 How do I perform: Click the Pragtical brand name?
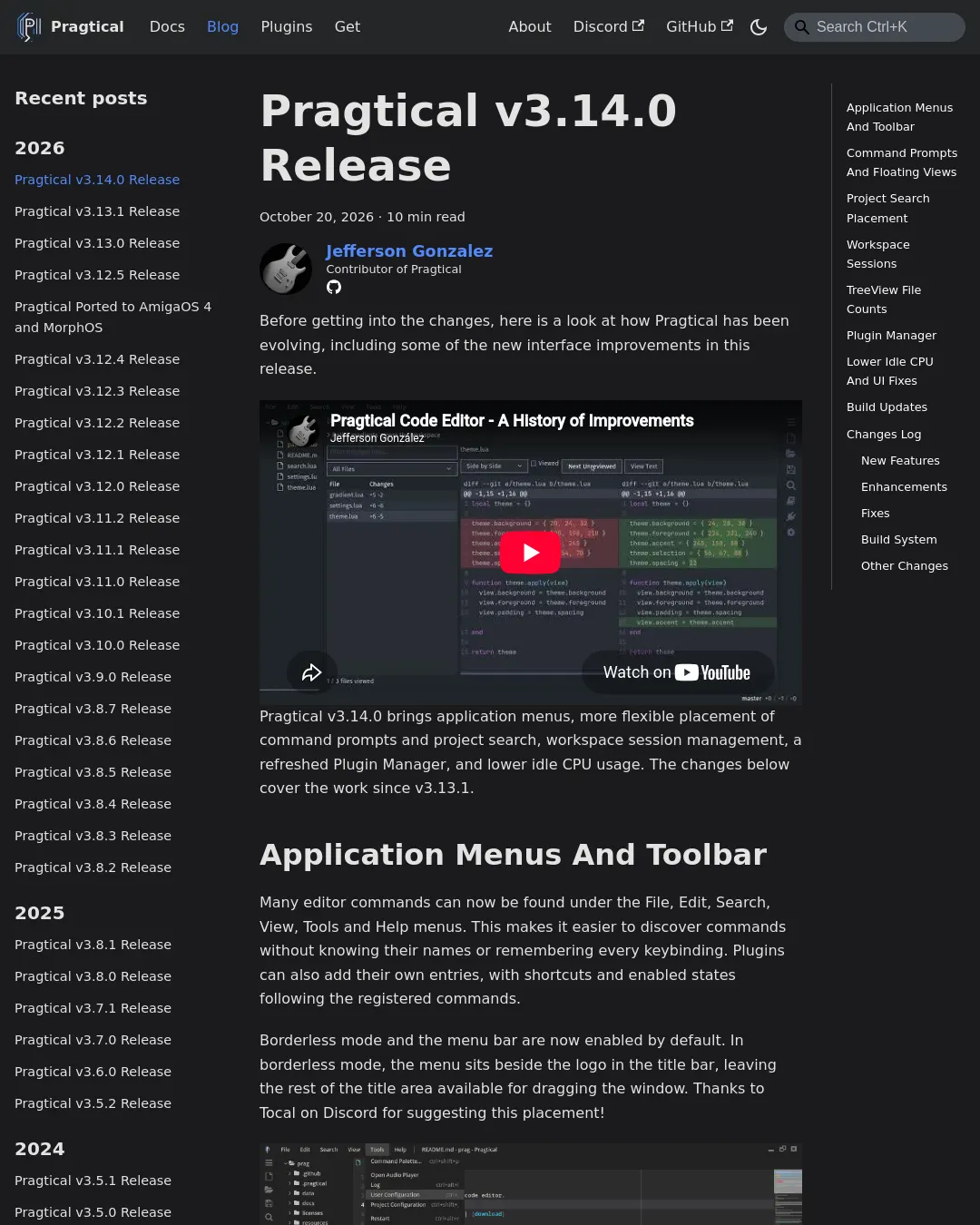click(x=87, y=27)
